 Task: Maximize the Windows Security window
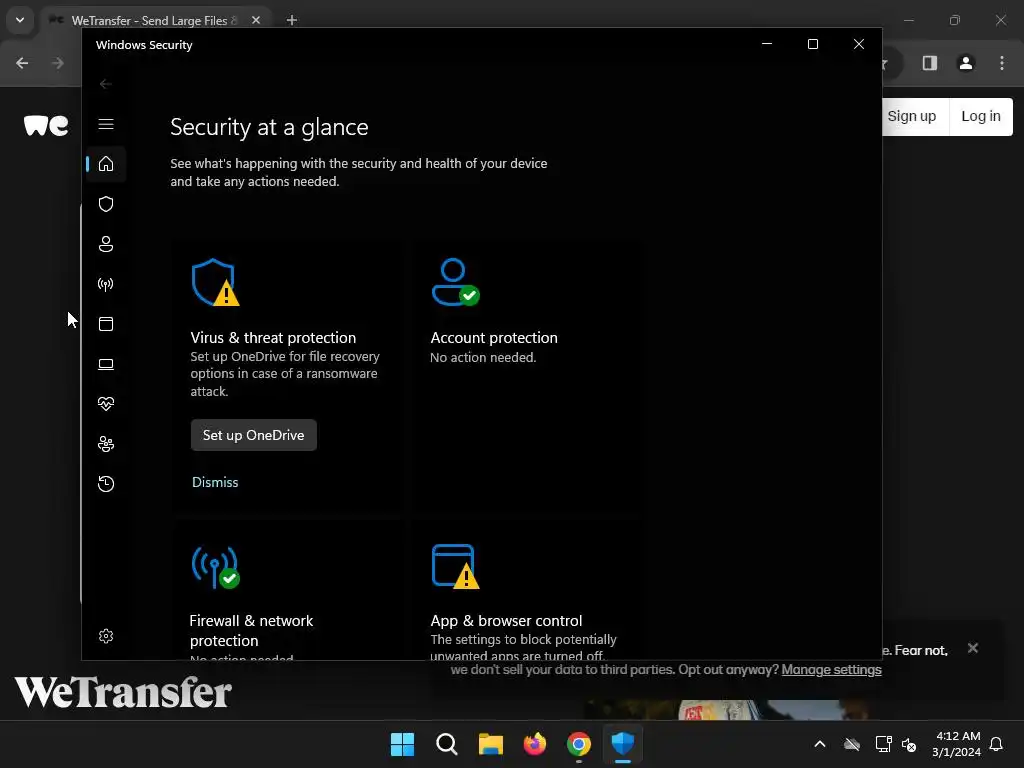pyautogui.click(x=813, y=44)
